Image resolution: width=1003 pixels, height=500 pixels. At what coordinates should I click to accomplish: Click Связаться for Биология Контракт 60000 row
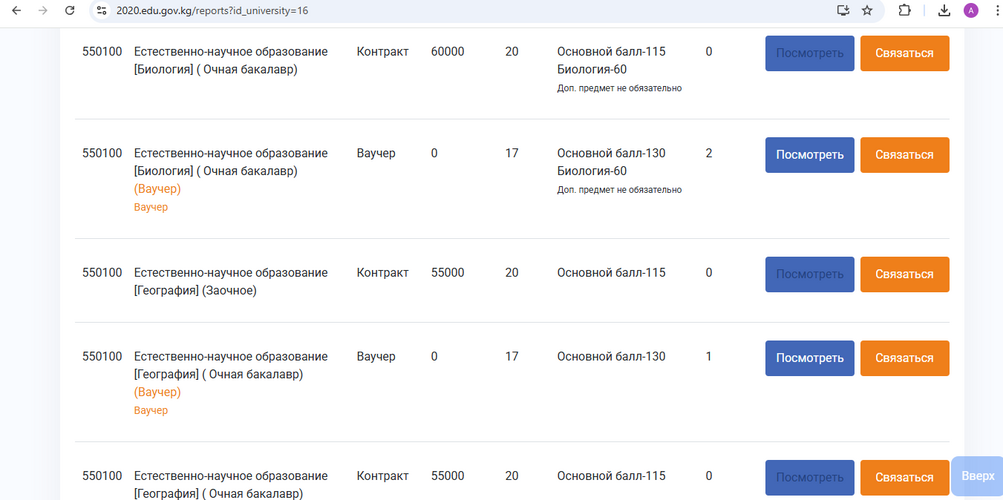904,53
